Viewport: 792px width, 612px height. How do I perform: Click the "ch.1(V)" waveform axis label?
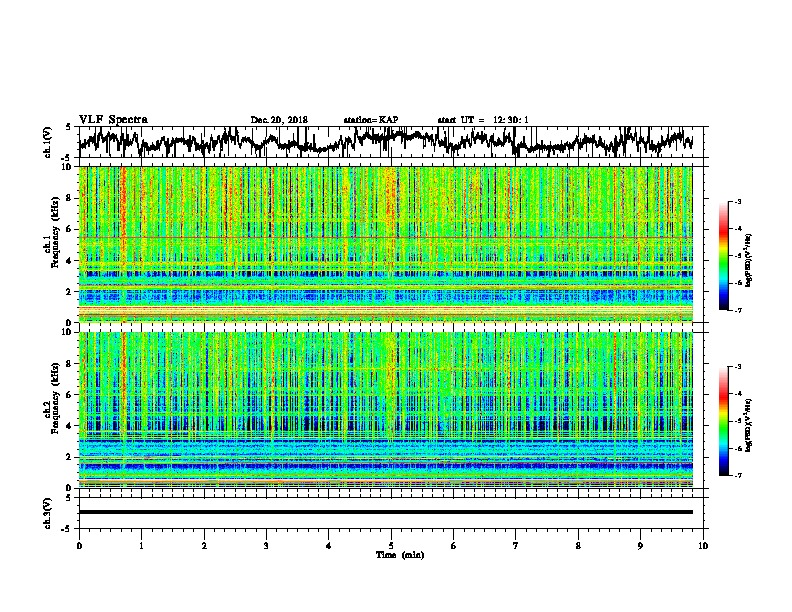click(48, 142)
